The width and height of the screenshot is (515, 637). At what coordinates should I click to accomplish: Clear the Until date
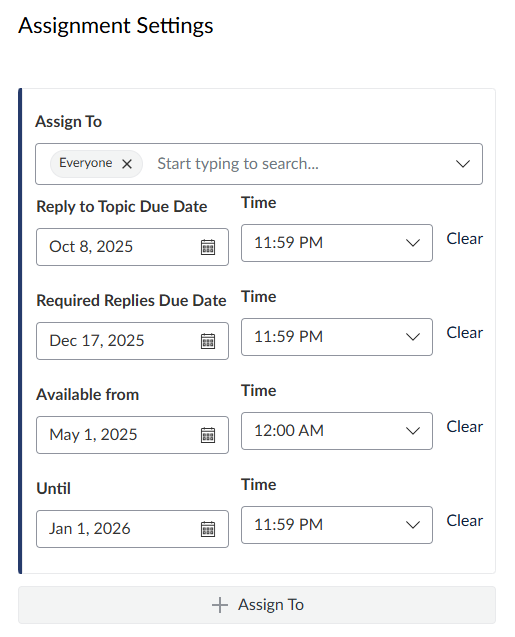[465, 520]
